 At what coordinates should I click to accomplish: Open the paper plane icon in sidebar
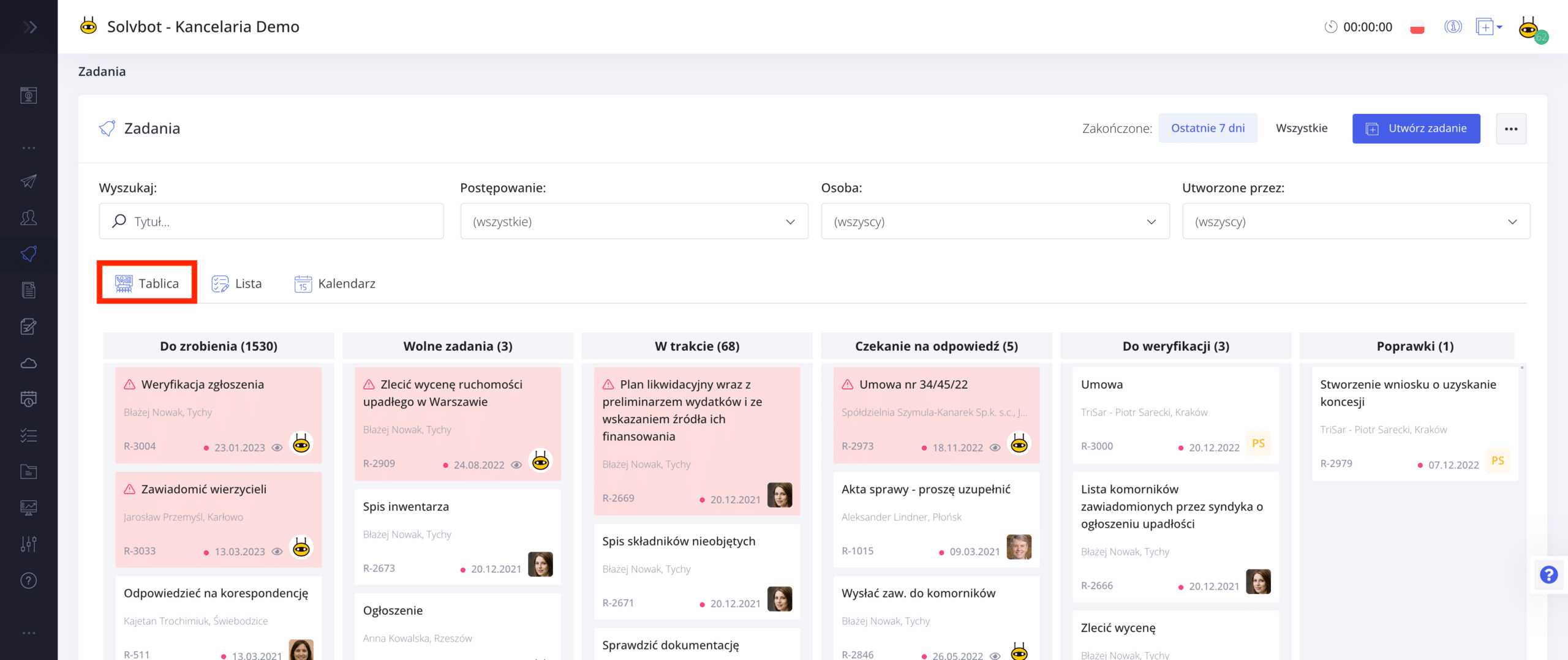[29, 181]
